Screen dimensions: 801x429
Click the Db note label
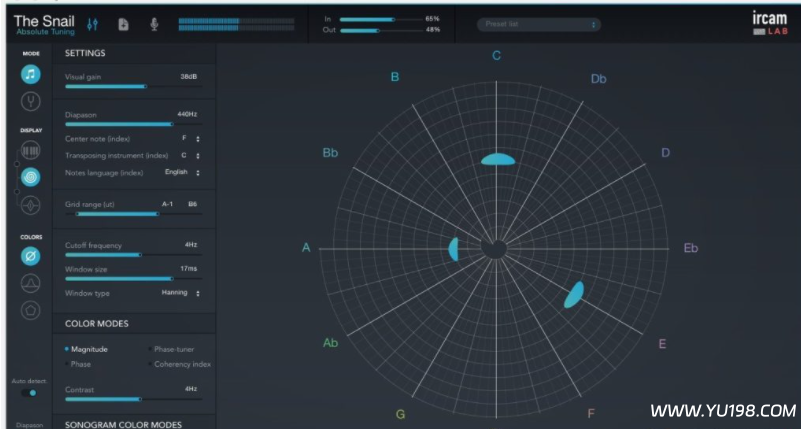pos(599,79)
